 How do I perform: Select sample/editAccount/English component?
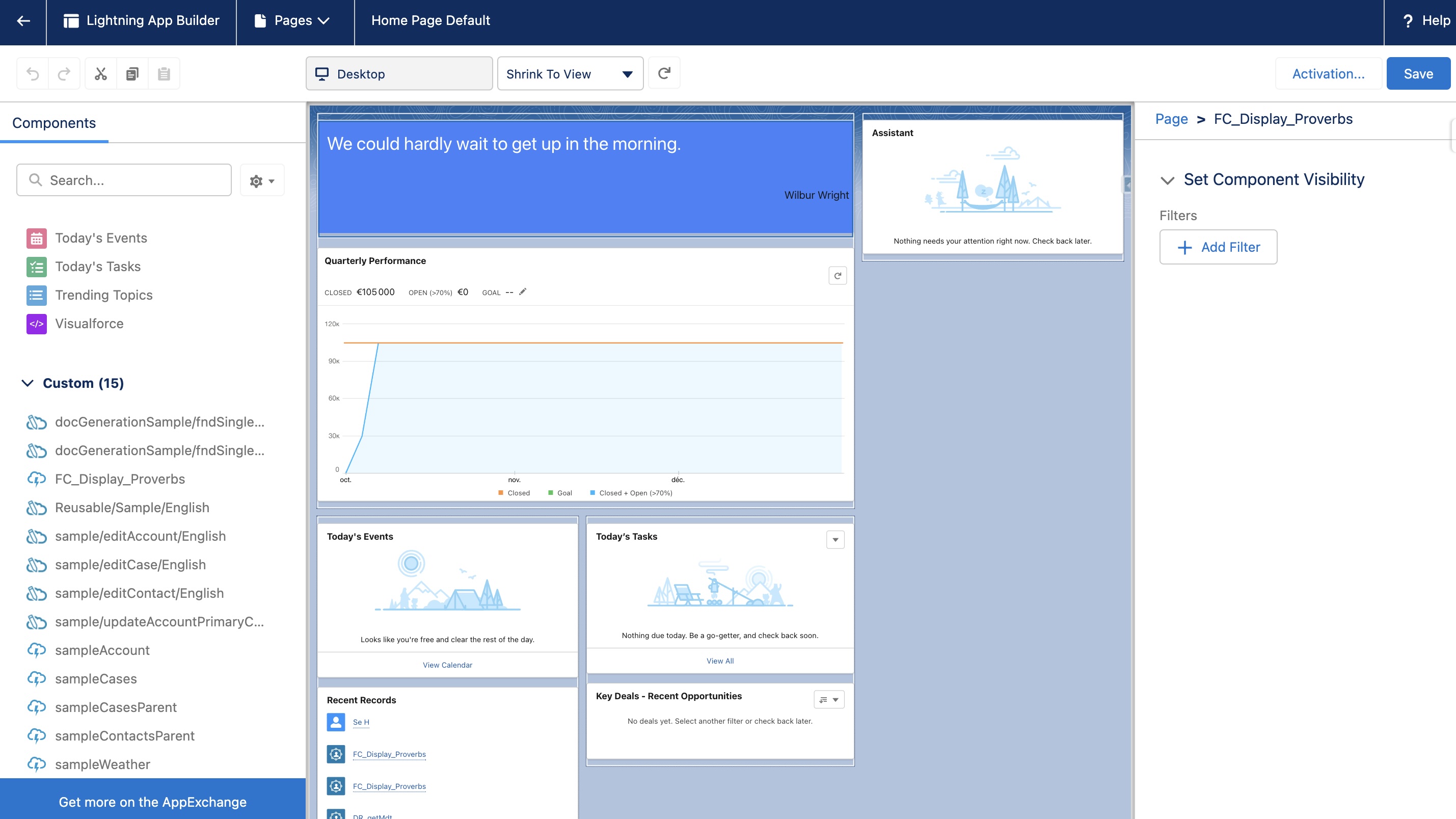coord(127,536)
